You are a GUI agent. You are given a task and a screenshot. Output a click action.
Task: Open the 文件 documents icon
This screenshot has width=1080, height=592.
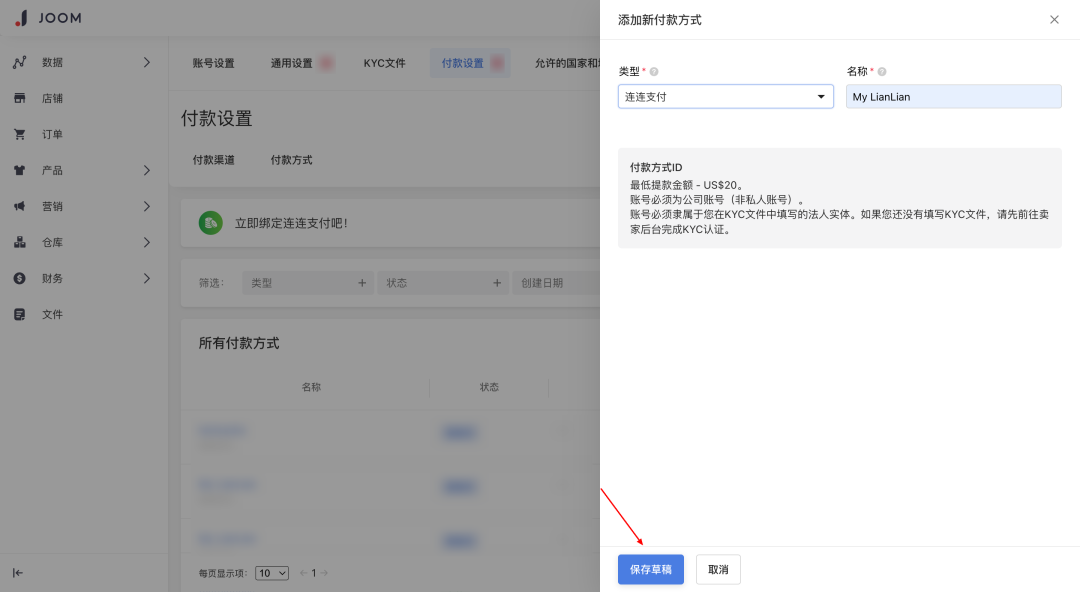click(x=21, y=313)
